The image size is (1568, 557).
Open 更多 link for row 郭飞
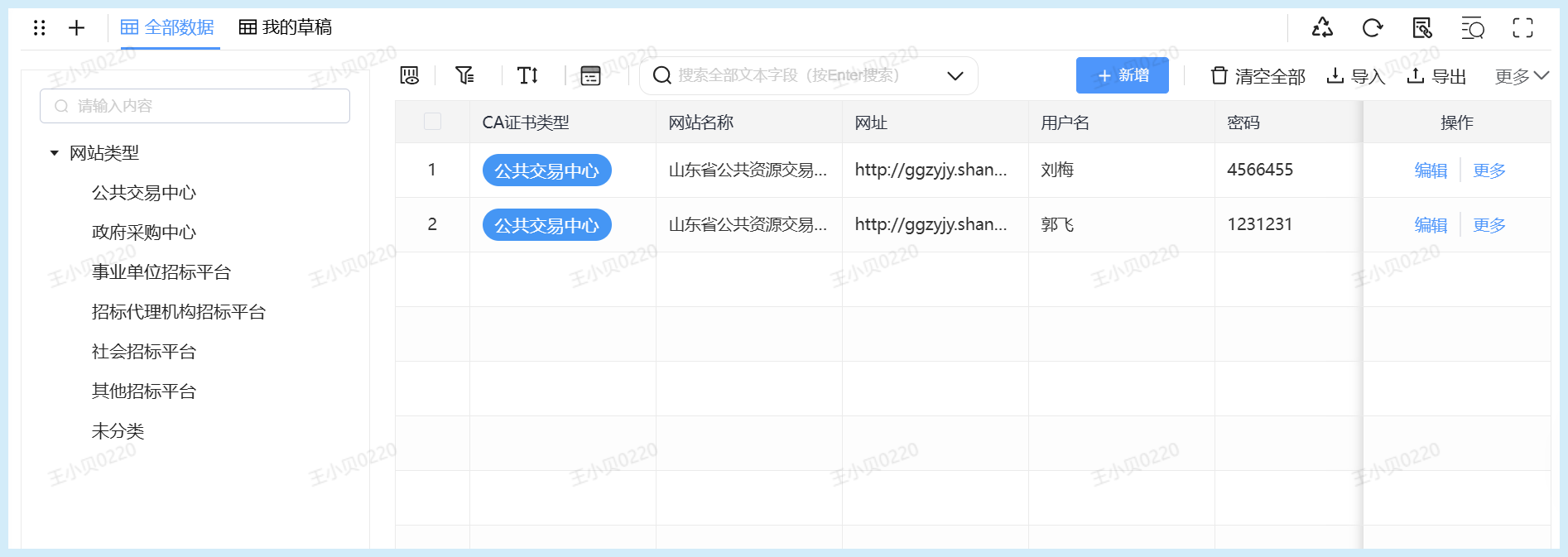(1489, 225)
